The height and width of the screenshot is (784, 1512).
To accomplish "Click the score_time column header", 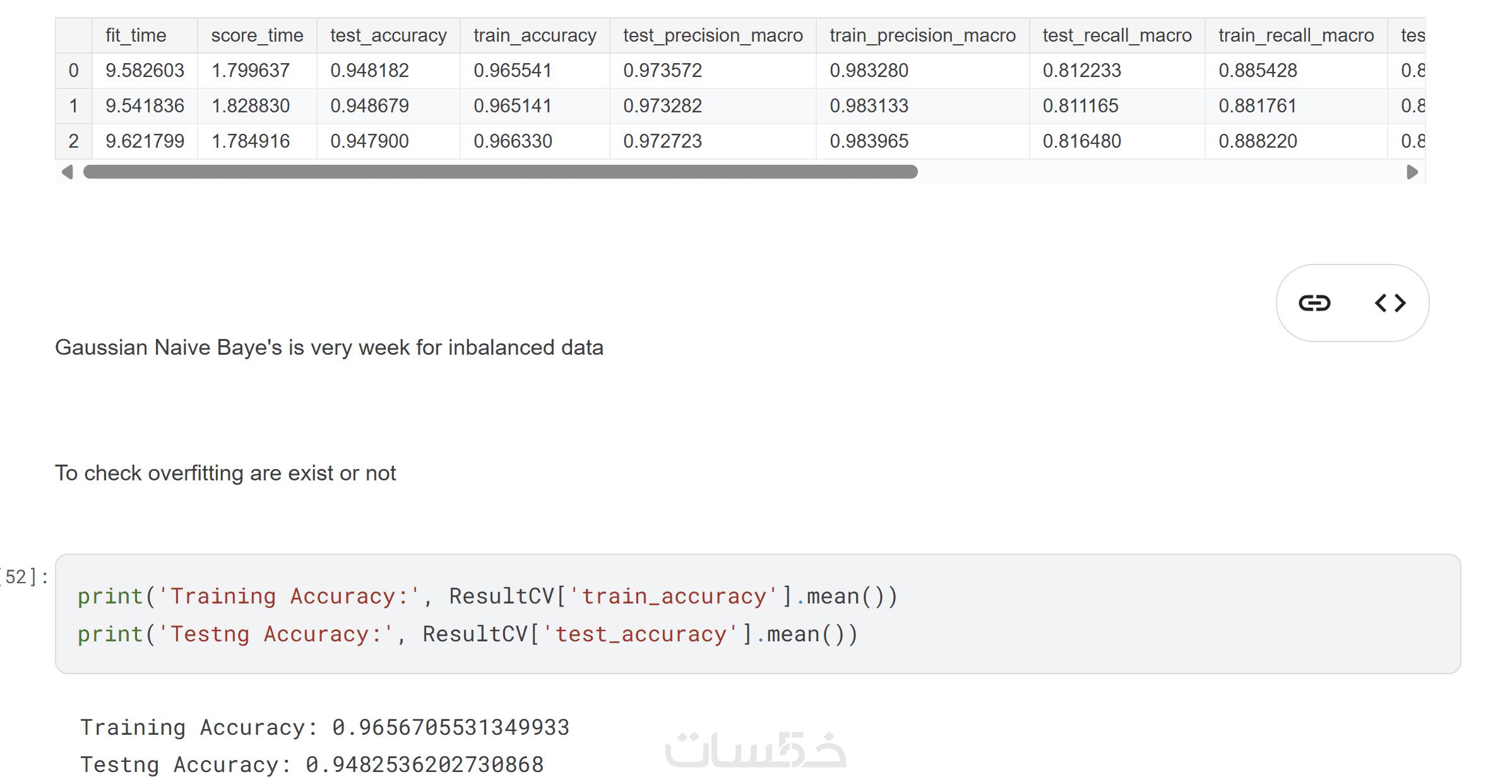I will tap(257, 35).
